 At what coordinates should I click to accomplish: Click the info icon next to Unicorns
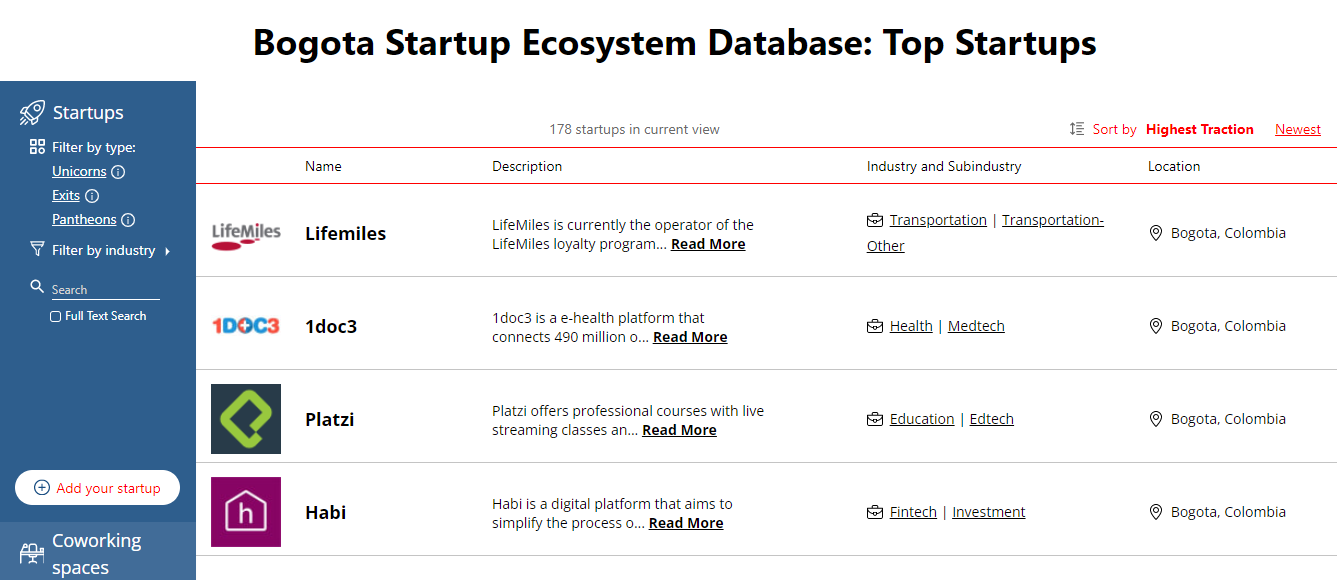click(118, 172)
